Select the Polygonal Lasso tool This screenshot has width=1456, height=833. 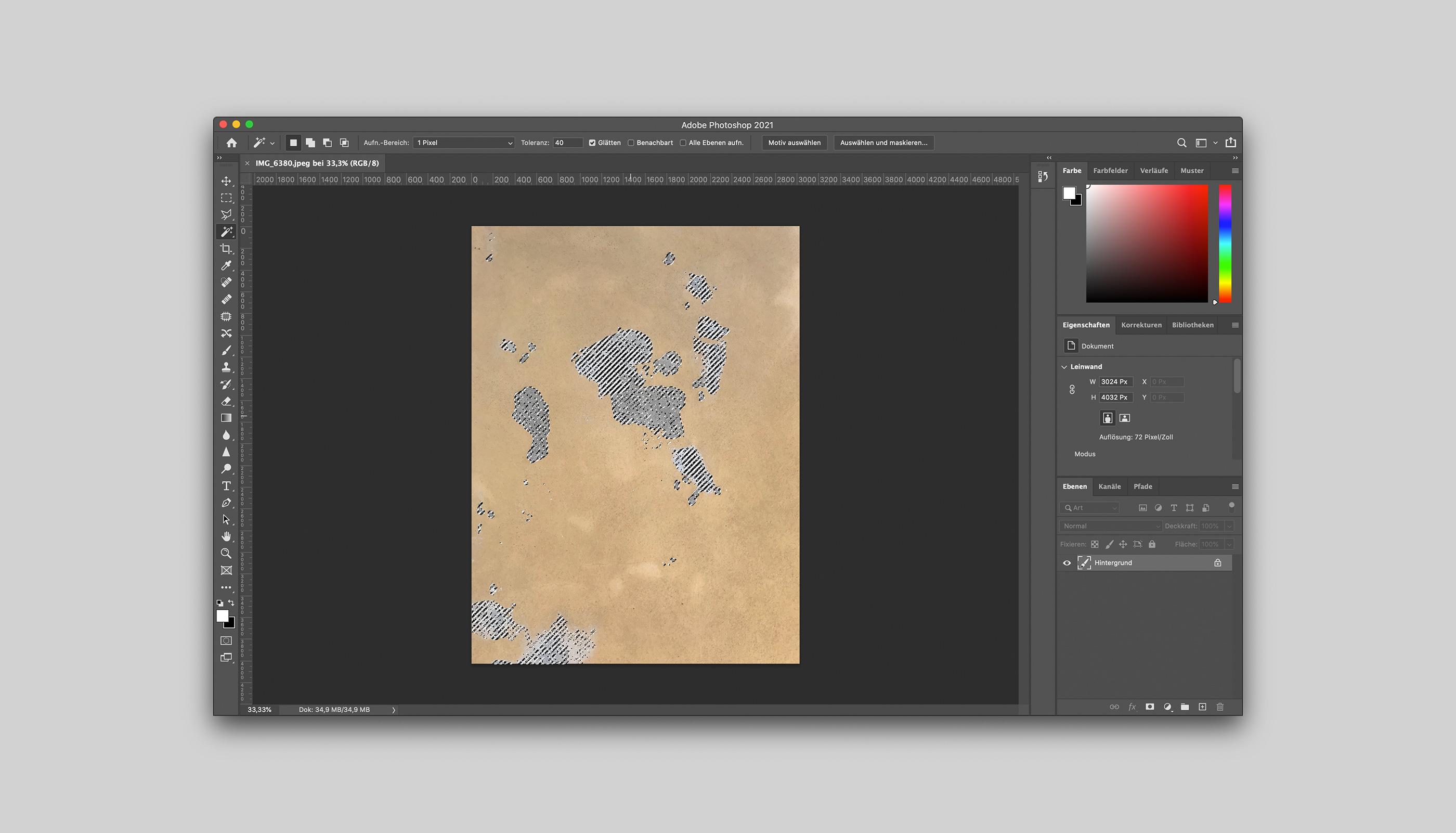(x=226, y=214)
